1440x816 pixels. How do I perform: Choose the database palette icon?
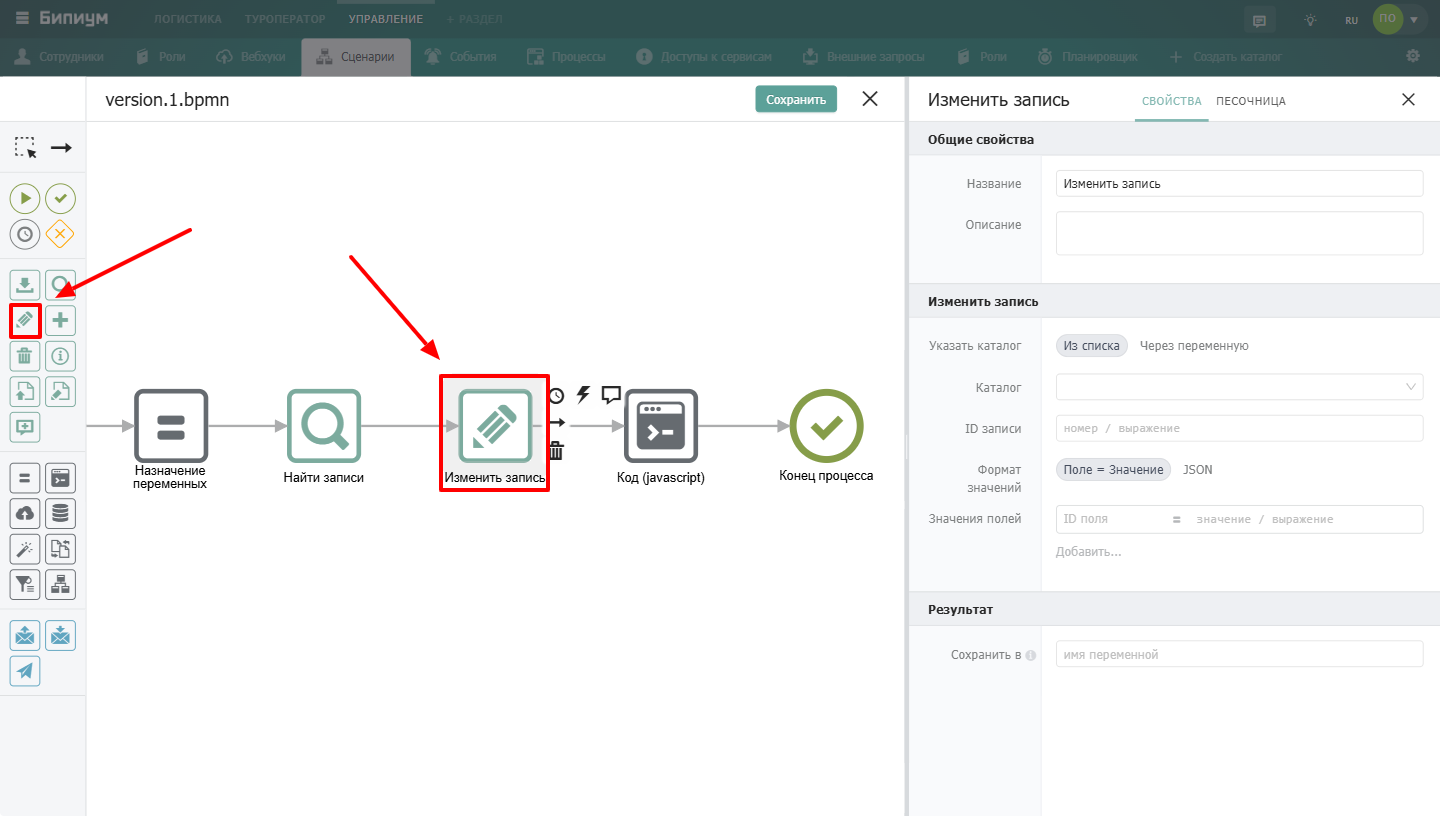pos(61,513)
